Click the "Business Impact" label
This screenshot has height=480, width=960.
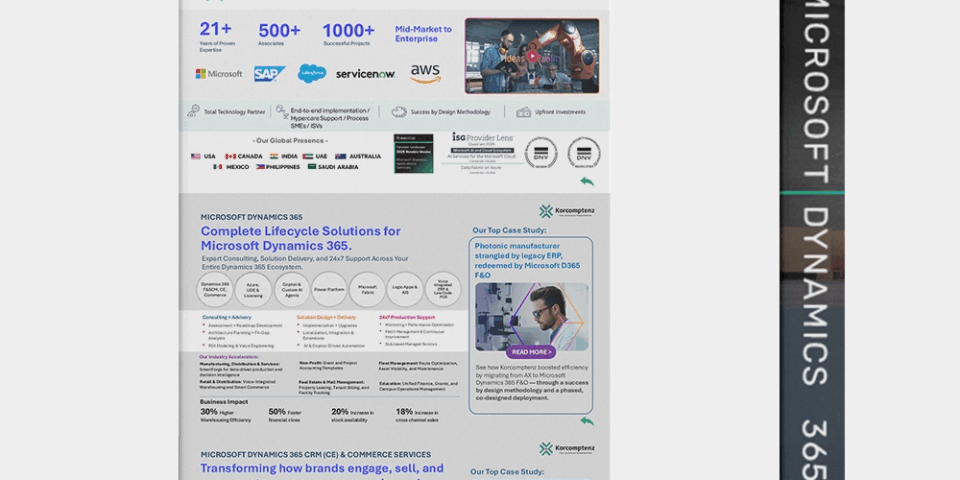pyautogui.click(x=224, y=402)
